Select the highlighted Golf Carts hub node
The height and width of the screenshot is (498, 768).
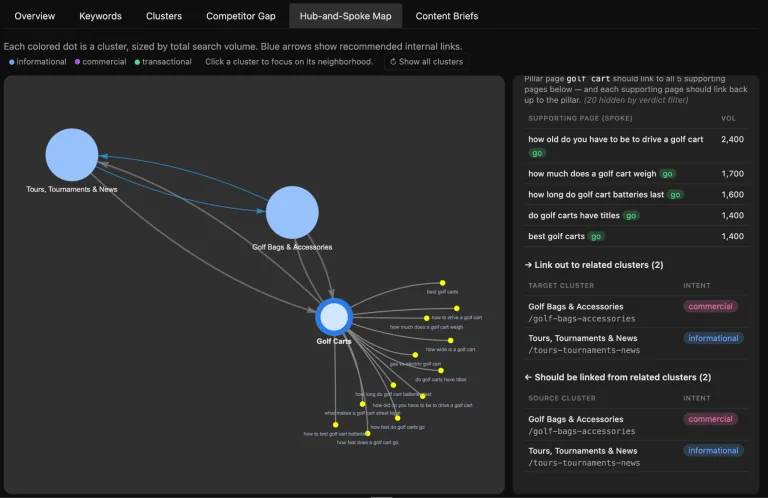tap(334, 317)
